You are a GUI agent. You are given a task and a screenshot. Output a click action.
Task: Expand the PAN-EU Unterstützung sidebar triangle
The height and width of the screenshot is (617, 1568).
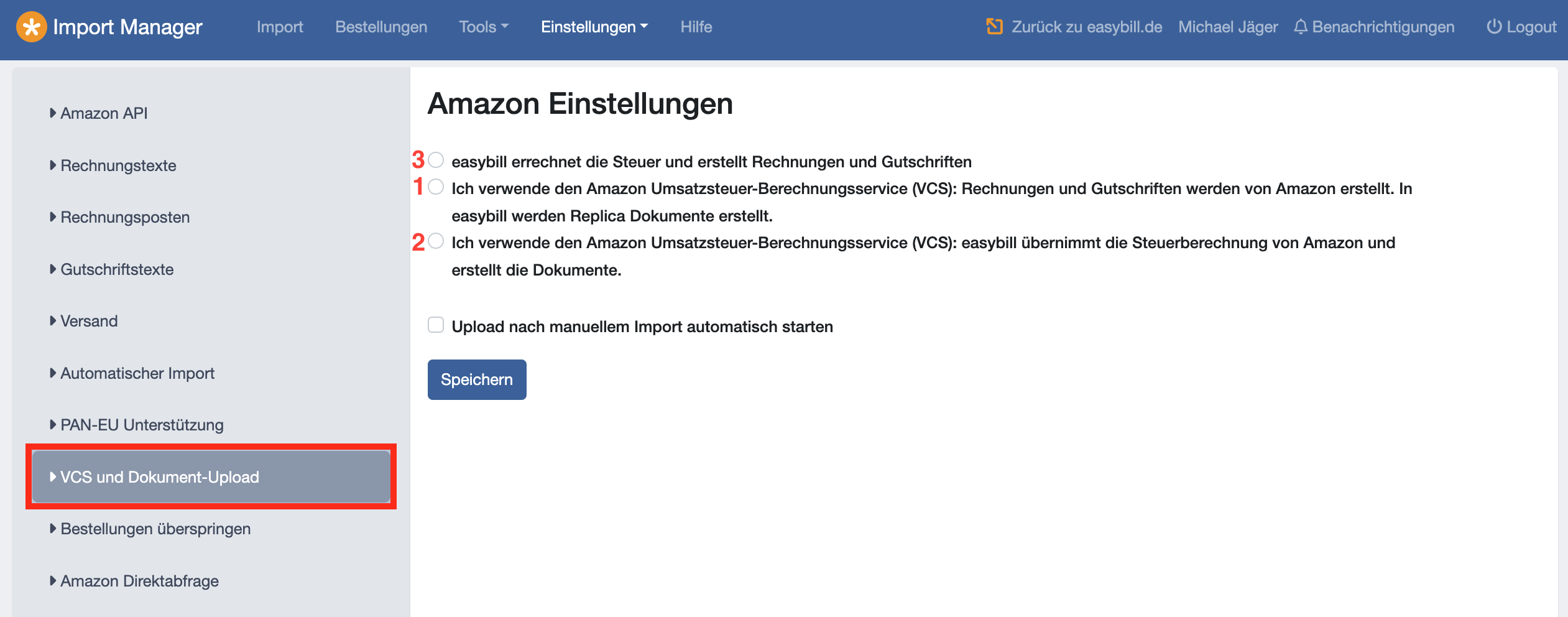[53, 425]
